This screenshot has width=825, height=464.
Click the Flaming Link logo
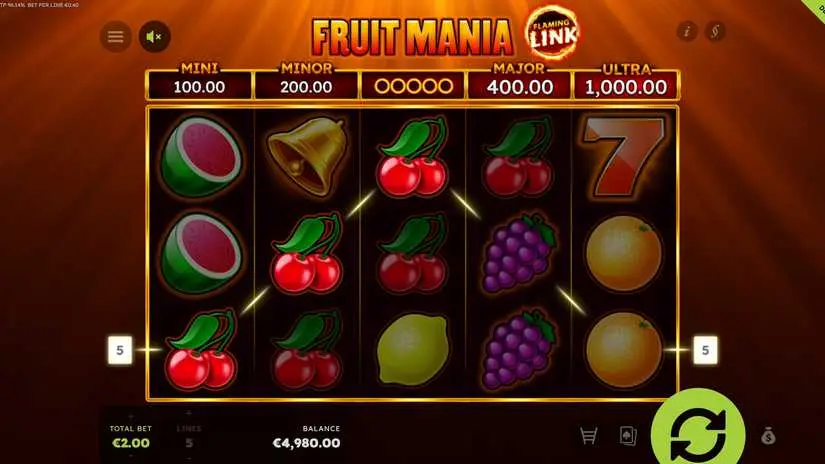click(552, 33)
